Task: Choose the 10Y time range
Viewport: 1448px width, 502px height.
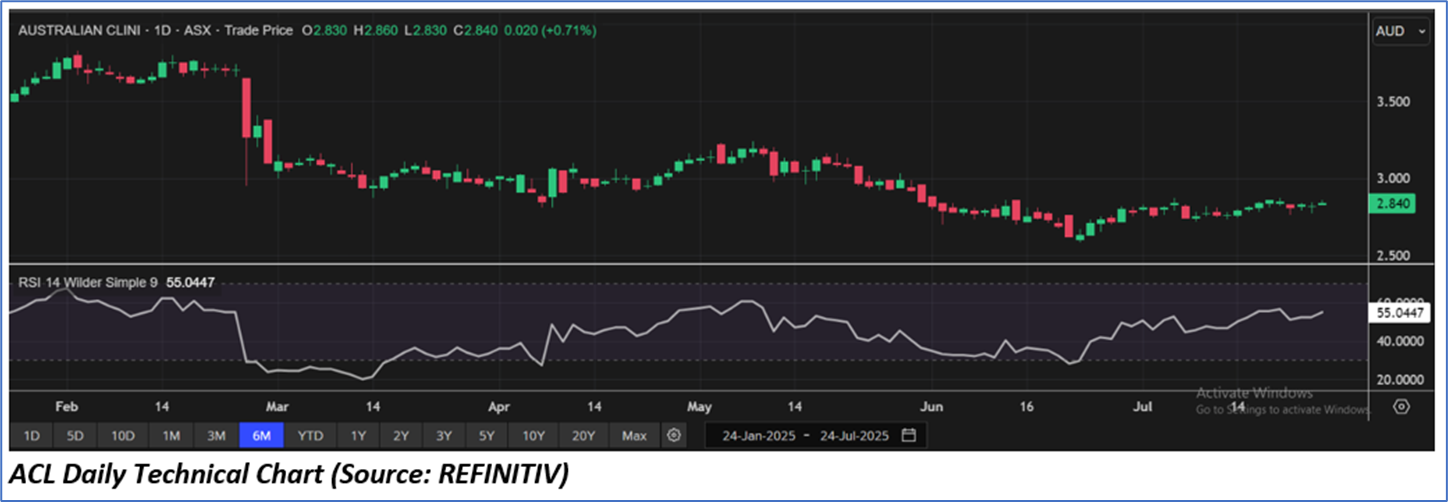Action: (x=533, y=436)
